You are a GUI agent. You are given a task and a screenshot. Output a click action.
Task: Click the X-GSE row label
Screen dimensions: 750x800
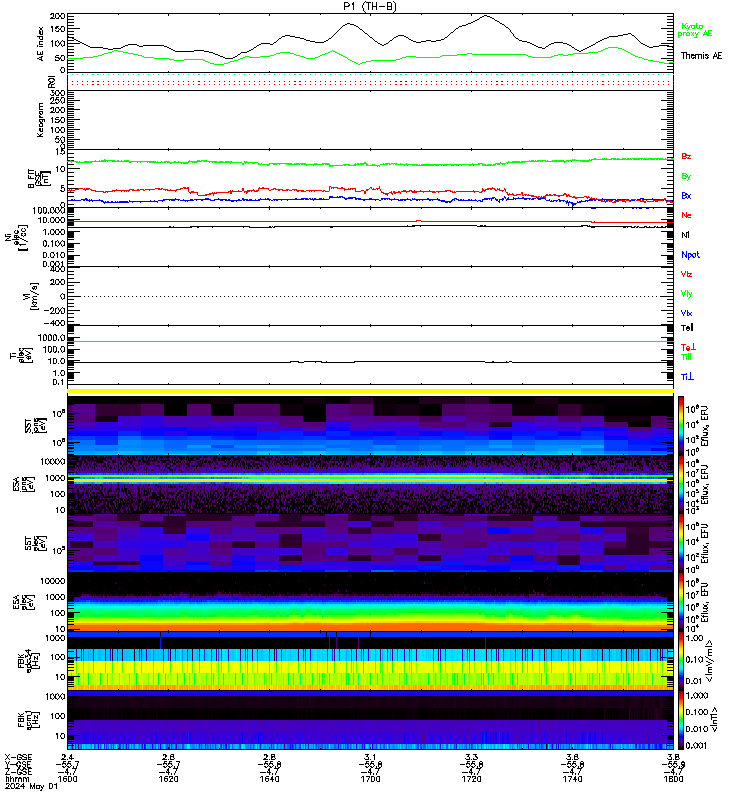point(18,757)
